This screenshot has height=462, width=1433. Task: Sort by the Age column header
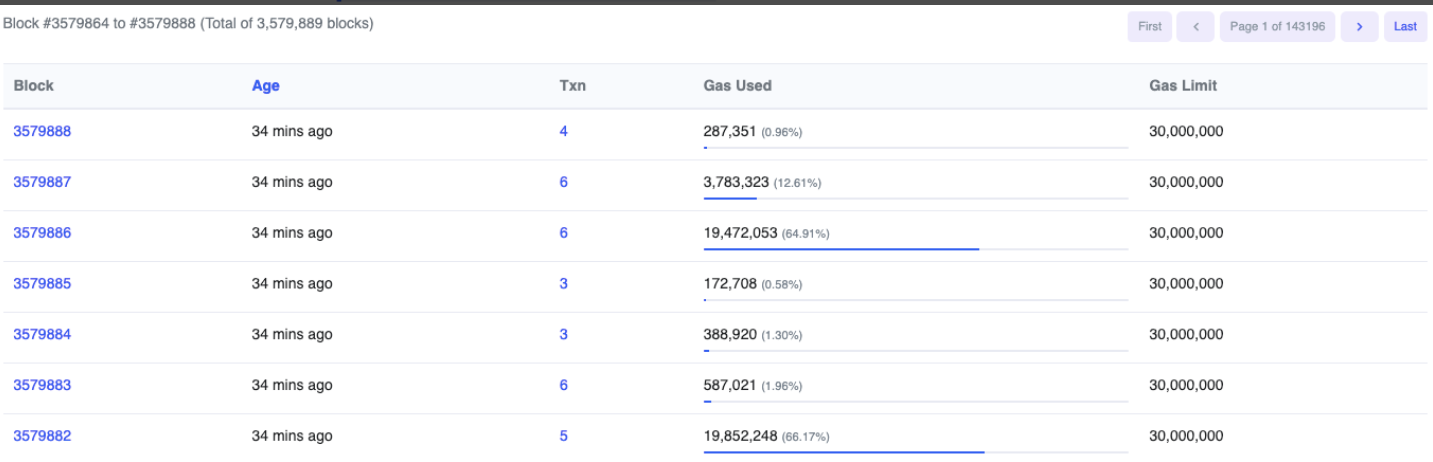click(265, 86)
